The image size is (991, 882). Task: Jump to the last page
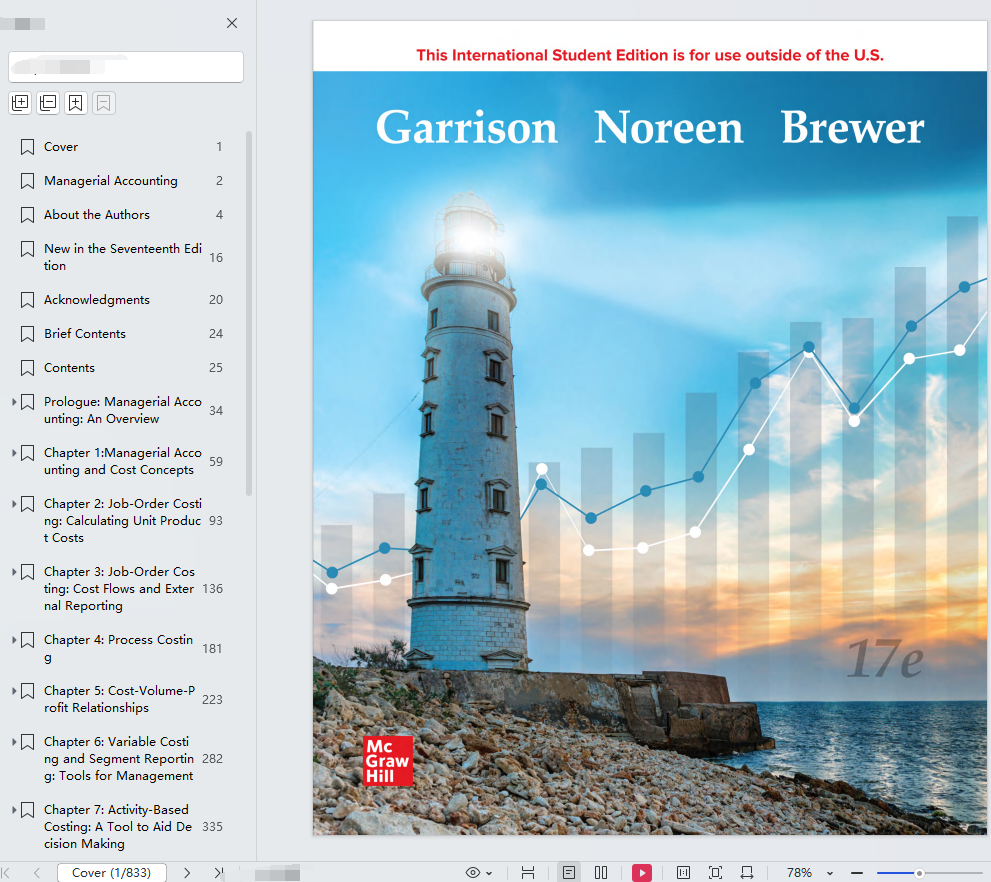[x=218, y=873]
